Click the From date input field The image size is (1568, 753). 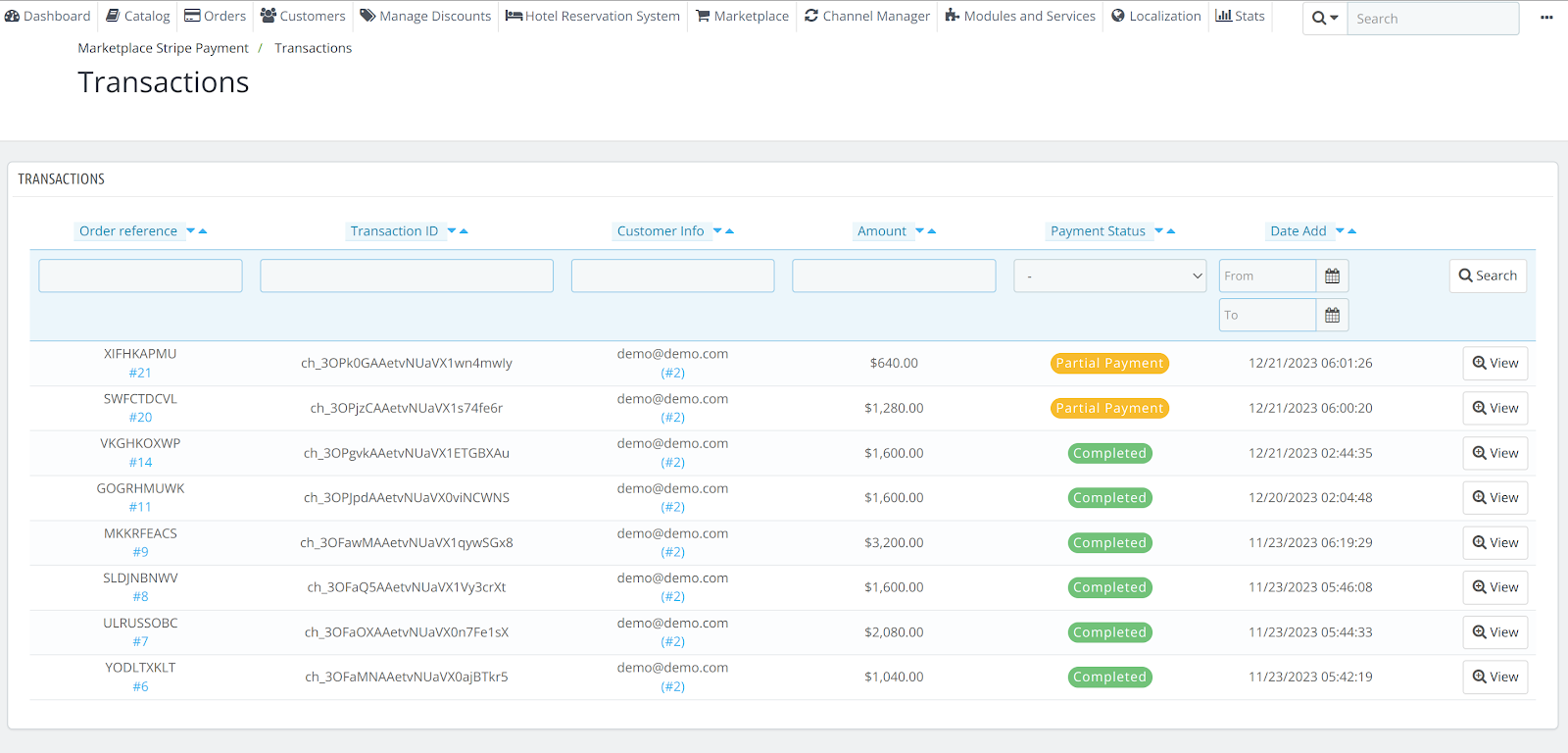click(x=1267, y=276)
